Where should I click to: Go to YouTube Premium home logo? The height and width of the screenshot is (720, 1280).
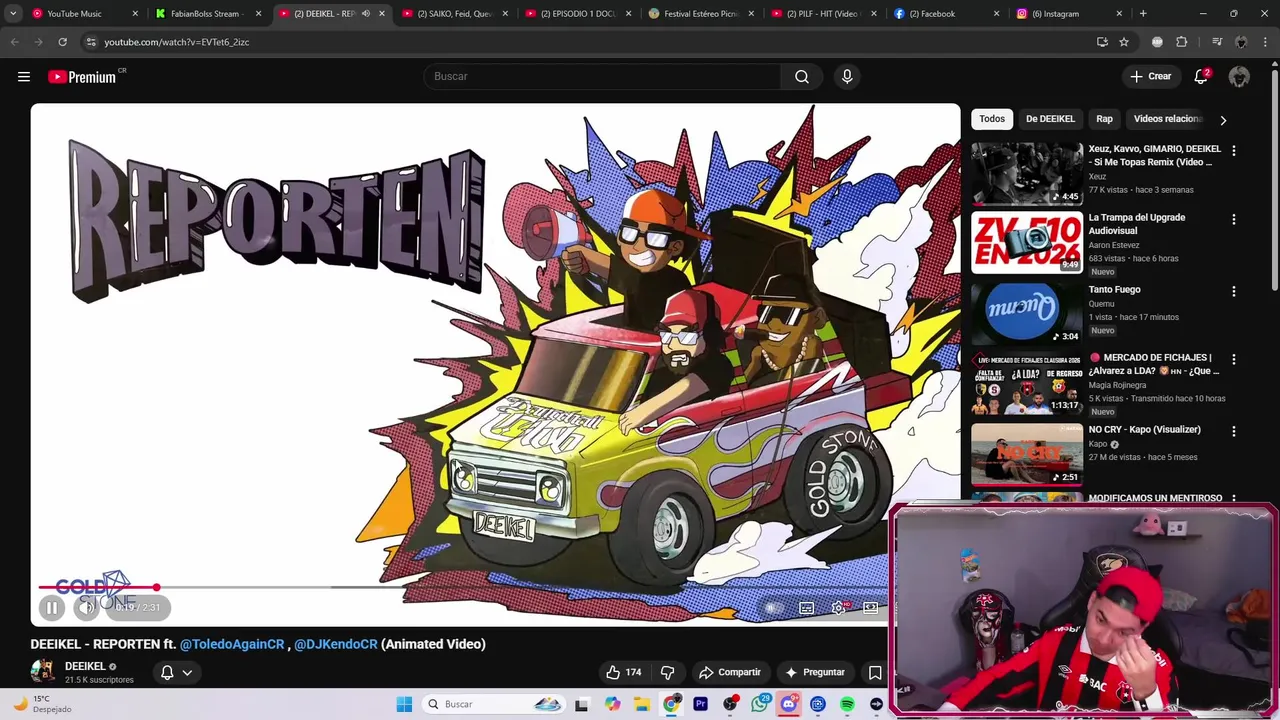click(83, 77)
